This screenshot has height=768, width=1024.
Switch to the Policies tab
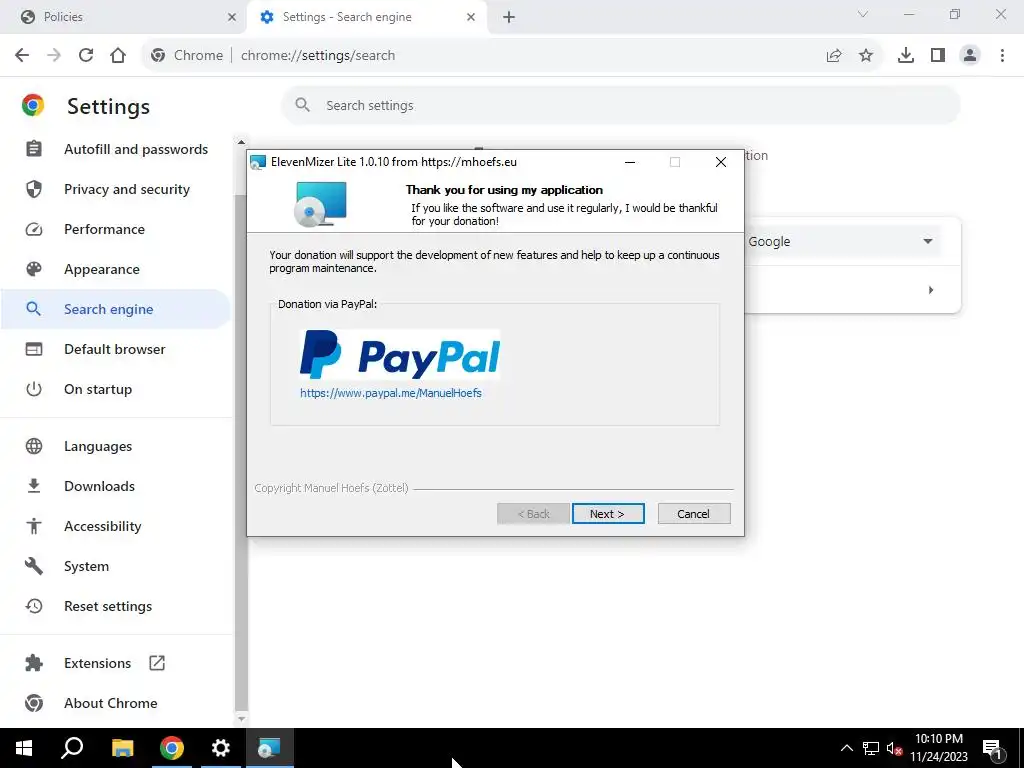tap(122, 17)
